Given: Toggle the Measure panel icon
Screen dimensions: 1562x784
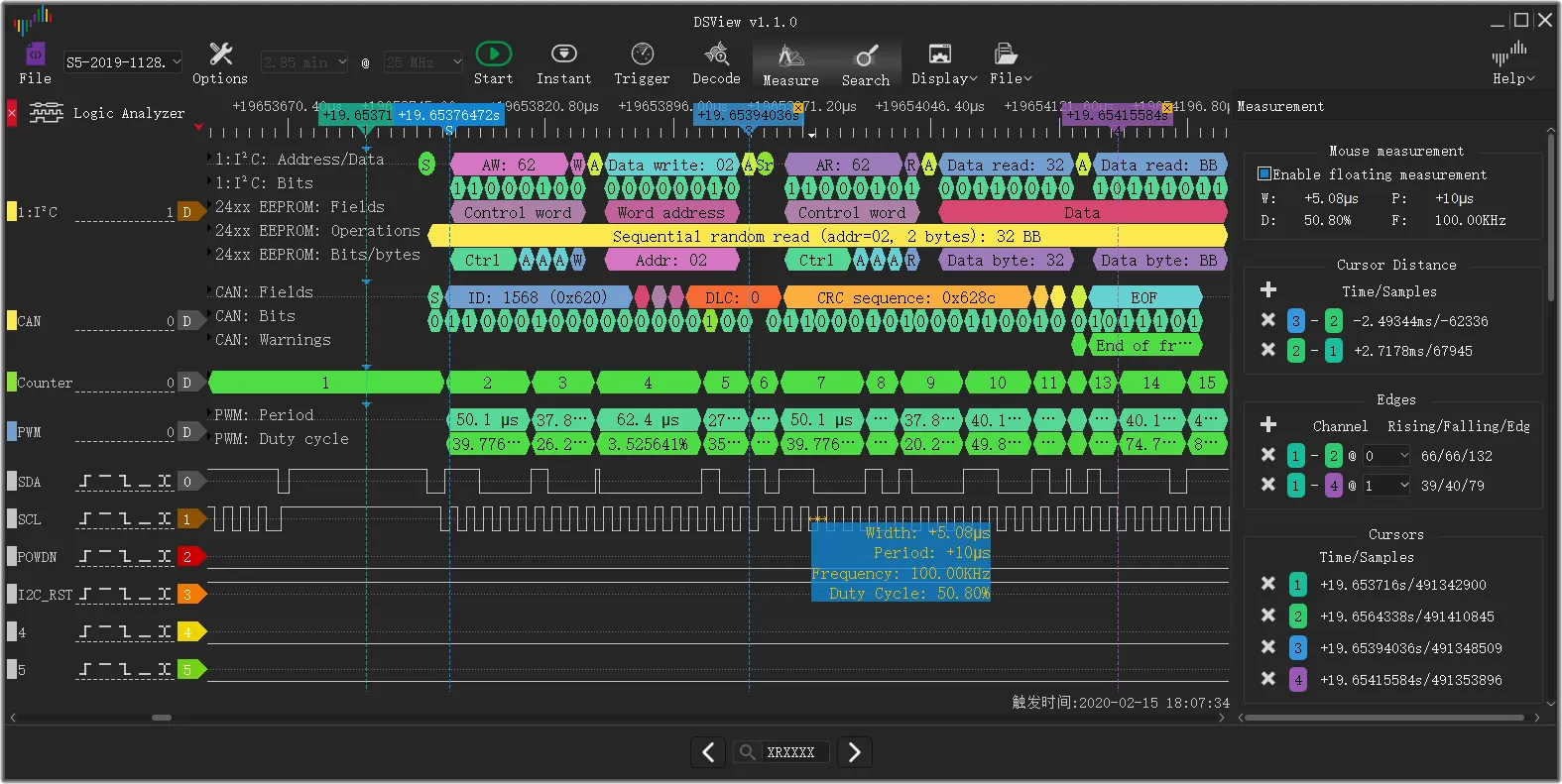Looking at the screenshot, I should (x=790, y=56).
